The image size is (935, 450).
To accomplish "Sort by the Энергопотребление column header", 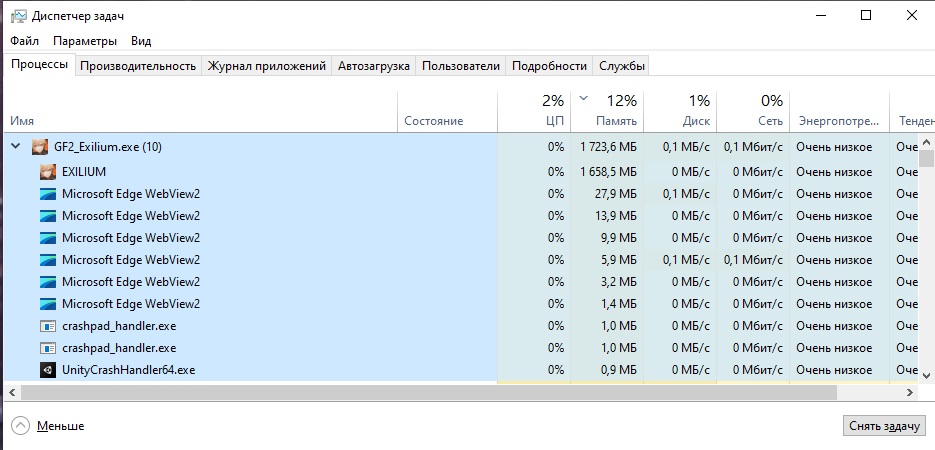I will pyautogui.click(x=840, y=111).
